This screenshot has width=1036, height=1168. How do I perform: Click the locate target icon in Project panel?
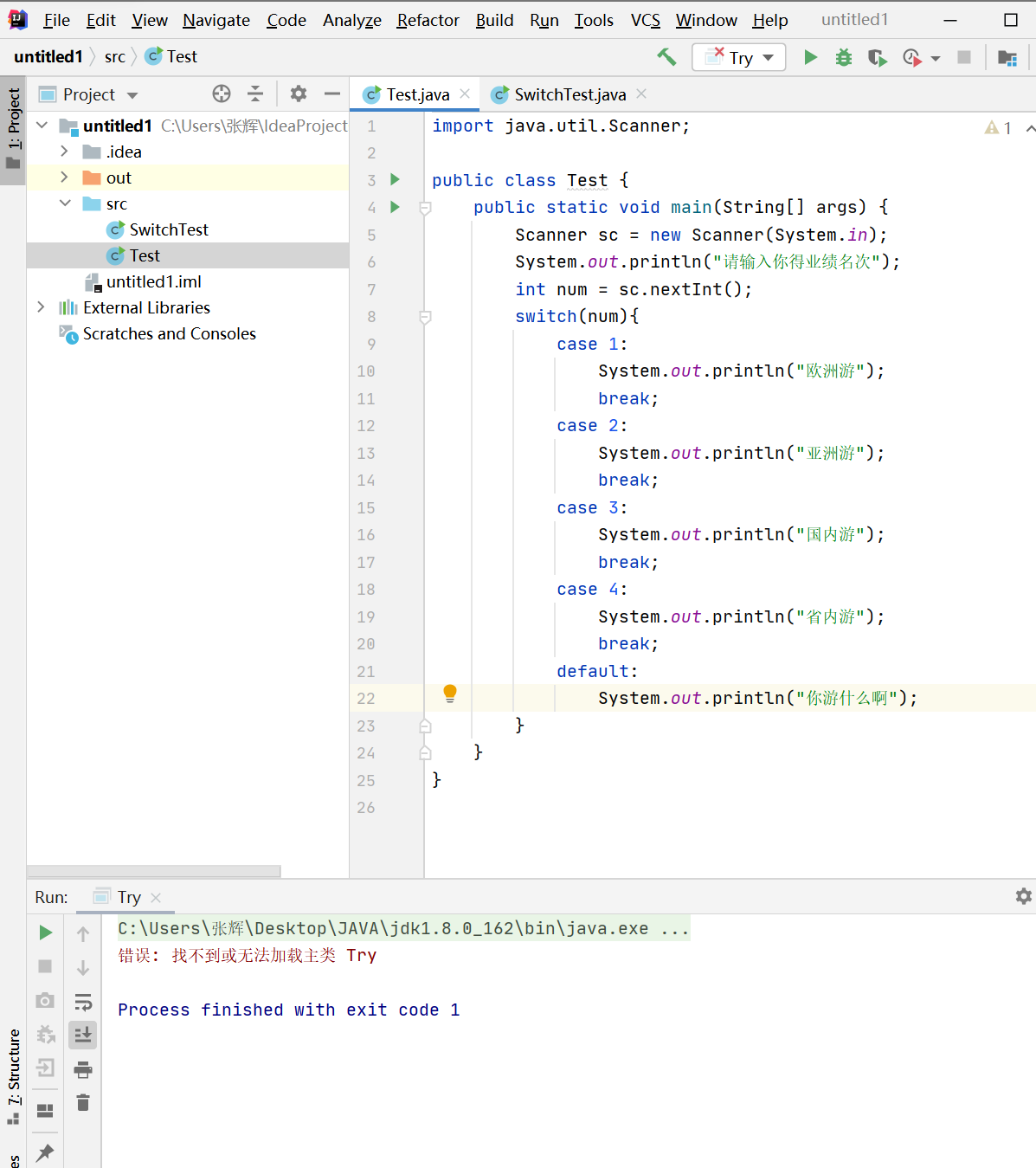222,94
